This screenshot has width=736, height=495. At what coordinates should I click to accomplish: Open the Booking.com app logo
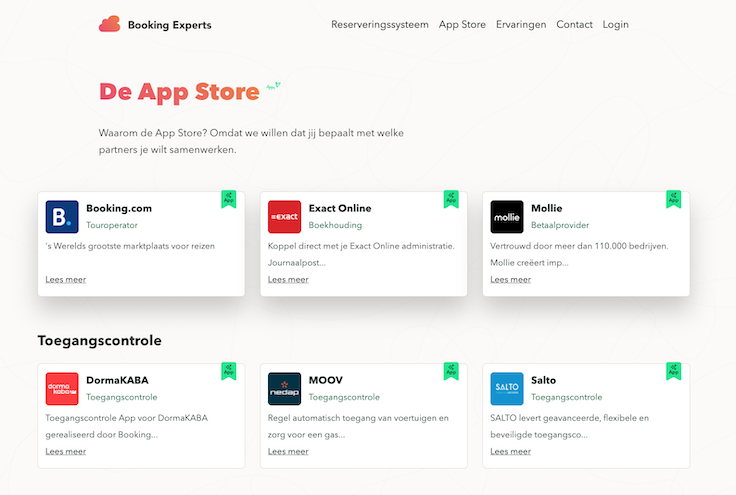pyautogui.click(x=62, y=217)
